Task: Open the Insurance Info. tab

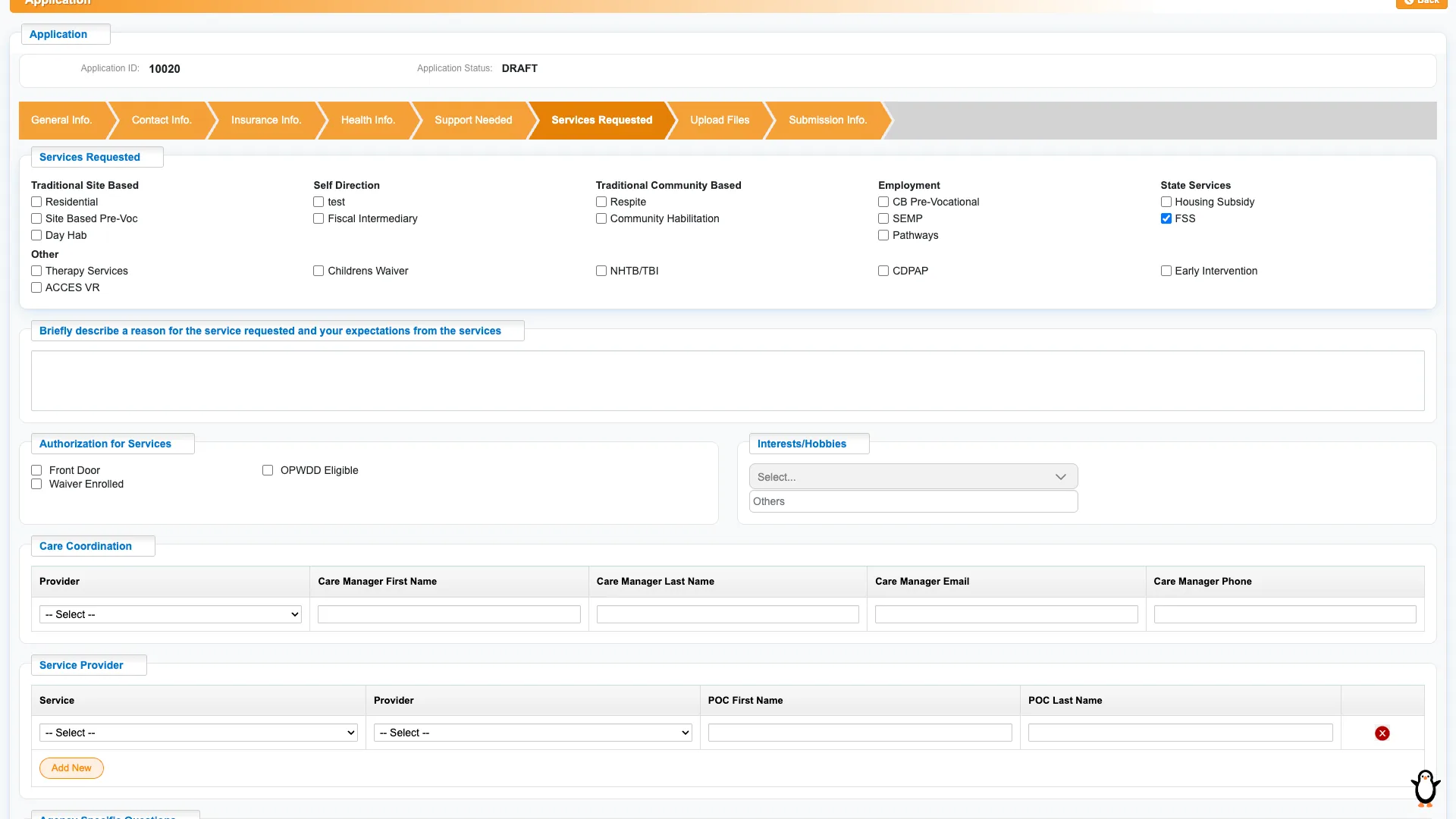Action: click(x=266, y=120)
